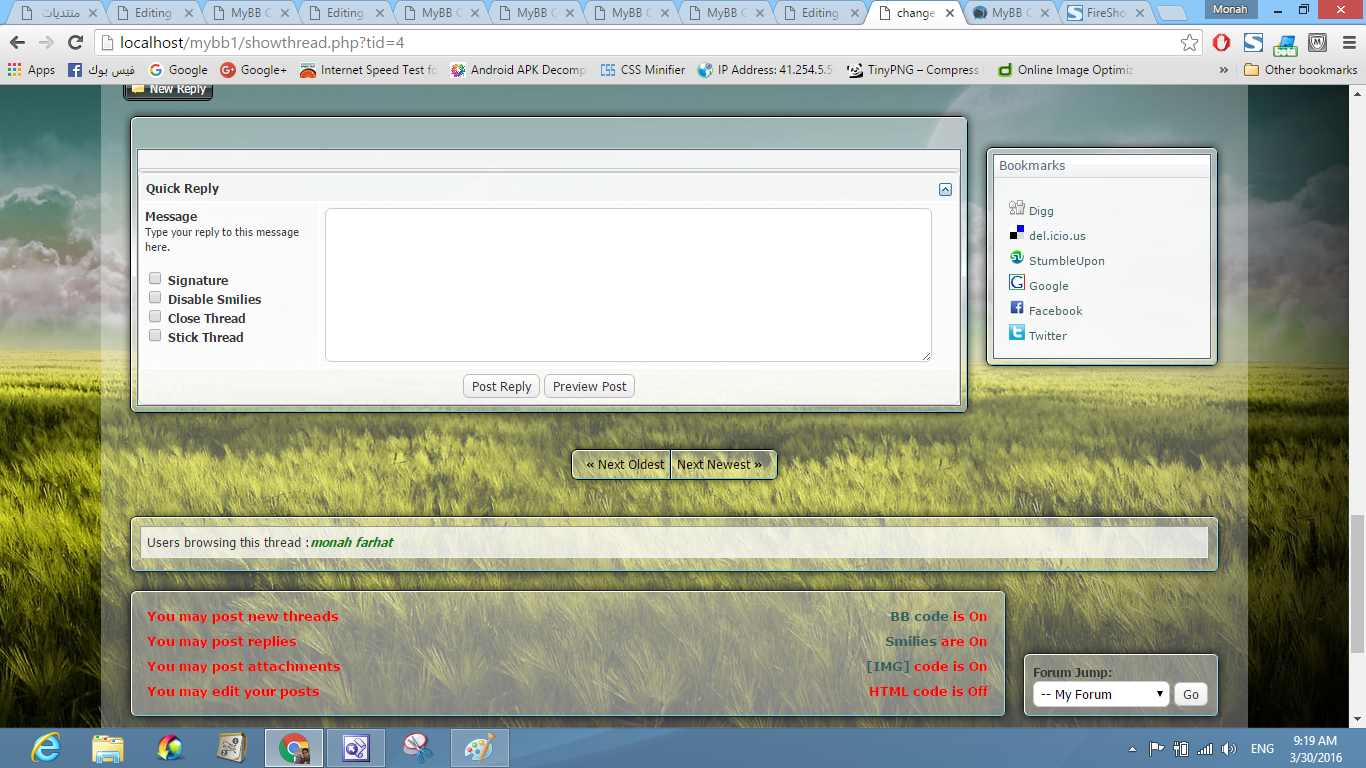Open the IP Address bookmark
The height and width of the screenshot is (768, 1366).
[765, 70]
